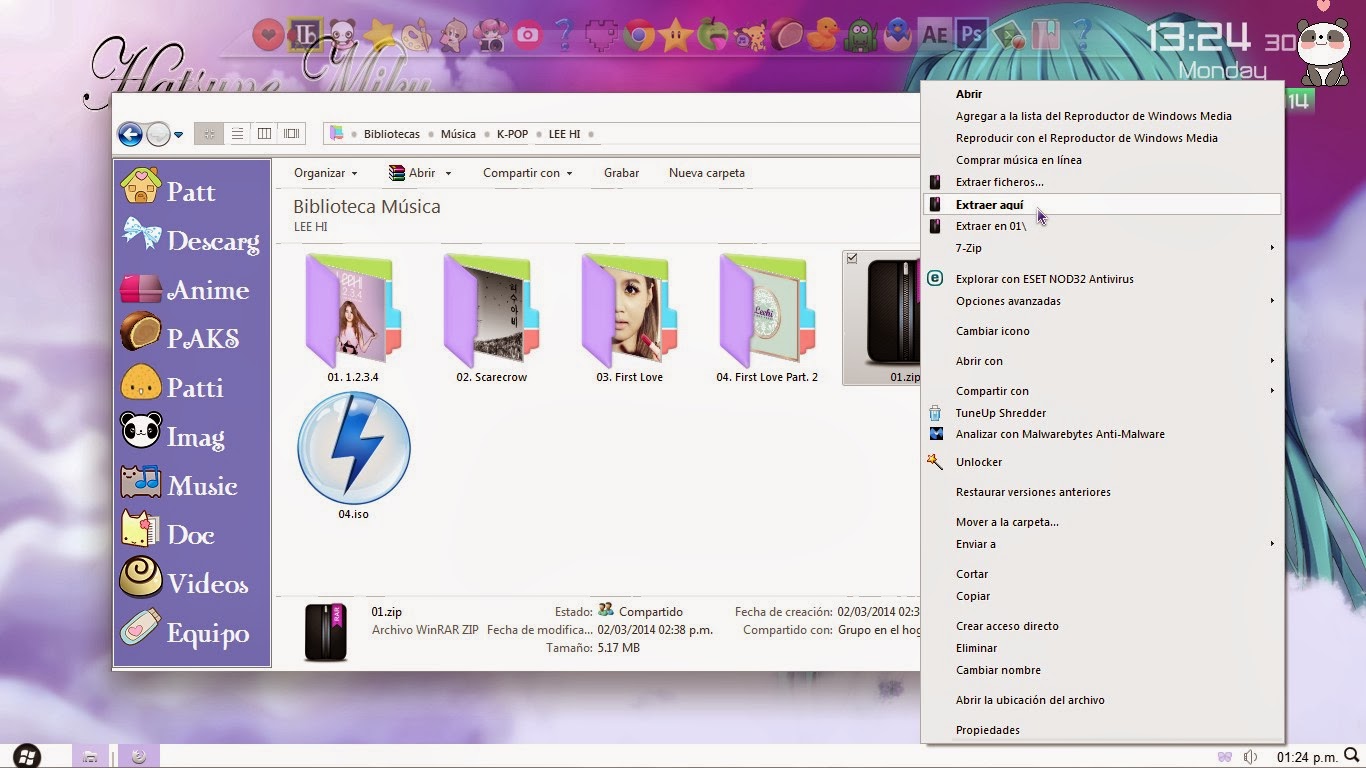Viewport: 1366px width, 768px height.
Task: Launch Photoshop from the top dock
Action: (970, 36)
